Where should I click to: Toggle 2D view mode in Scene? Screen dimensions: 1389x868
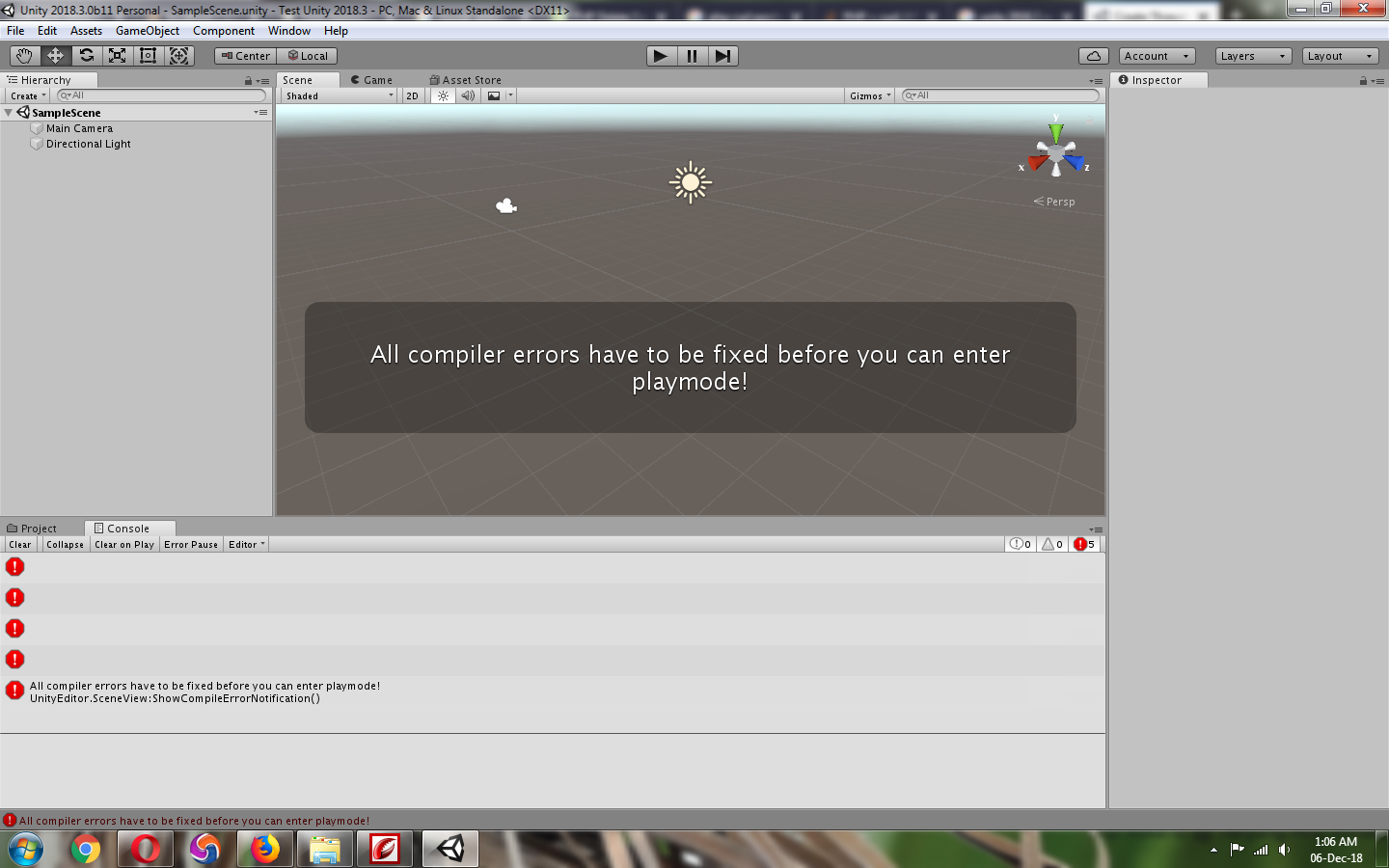[412, 95]
